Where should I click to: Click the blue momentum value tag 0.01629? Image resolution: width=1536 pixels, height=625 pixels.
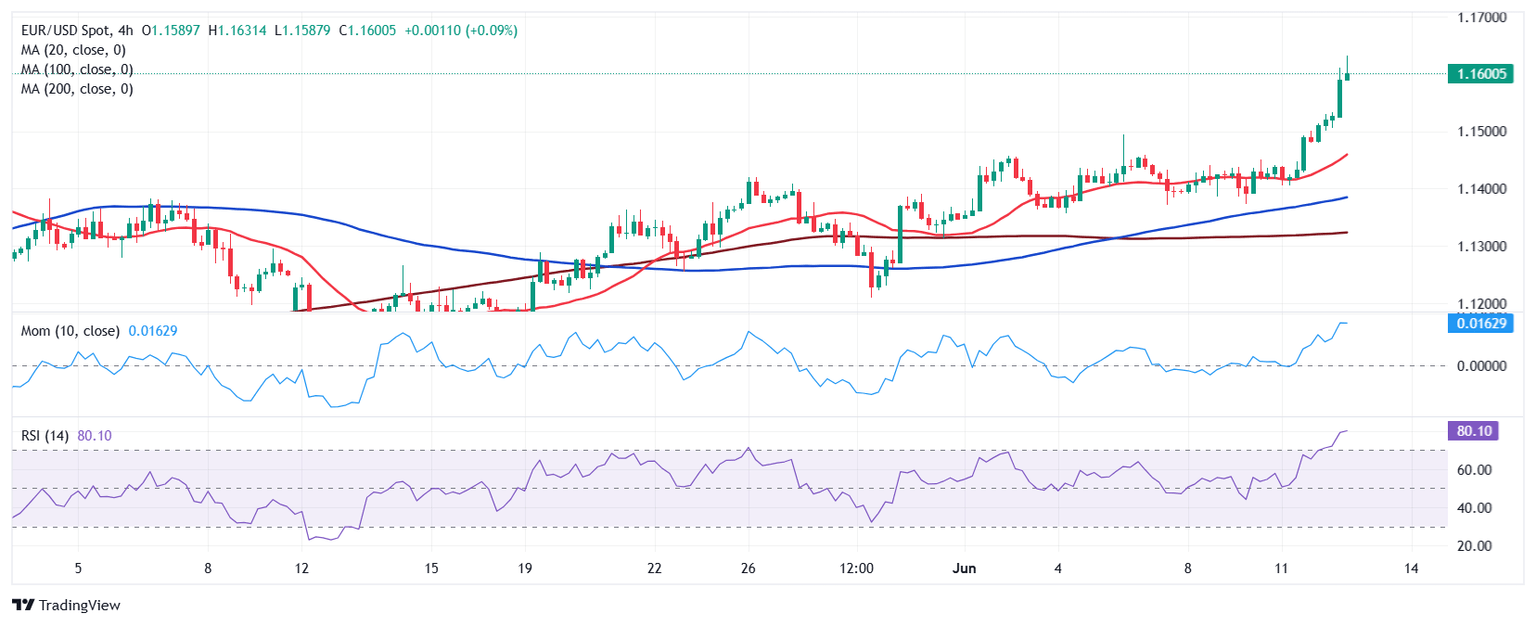(1479, 323)
